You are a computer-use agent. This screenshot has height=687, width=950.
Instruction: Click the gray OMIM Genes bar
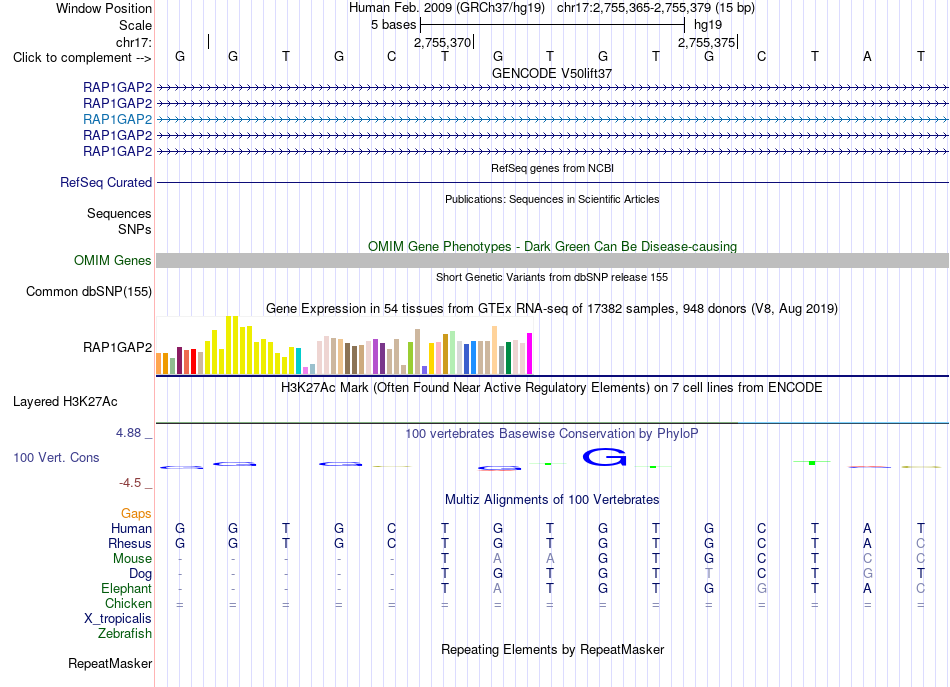pyautogui.click(x=552, y=261)
